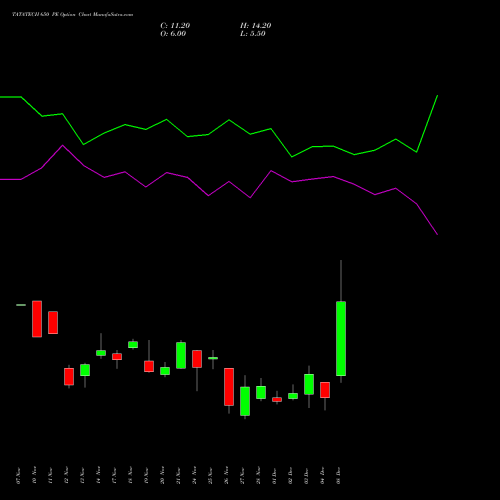Select the red candle above 12 Nov
Image resolution: width=500 pixels, height=500 pixels.
coord(69,377)
